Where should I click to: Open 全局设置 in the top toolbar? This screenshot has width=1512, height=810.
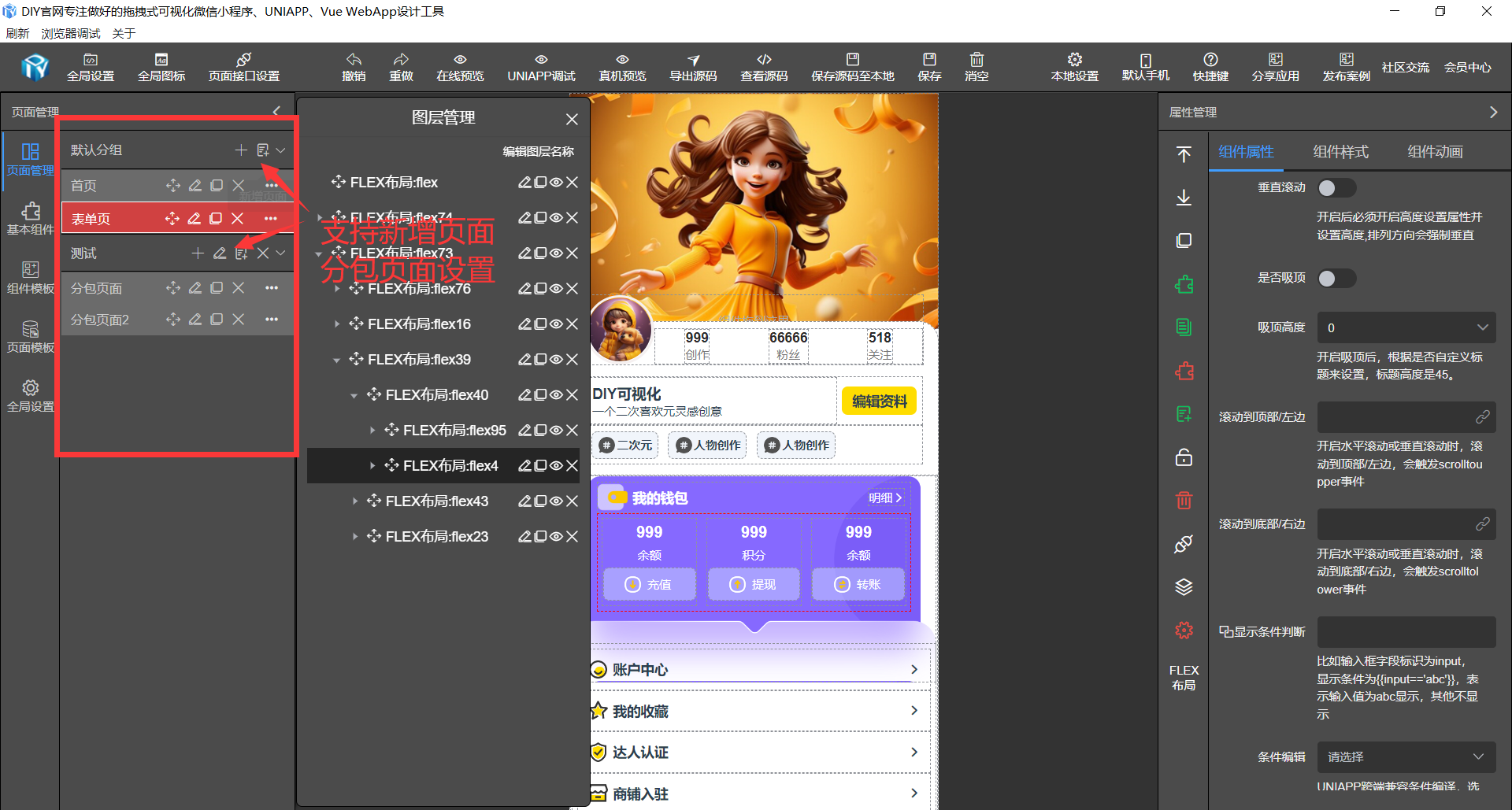[91, 68]
